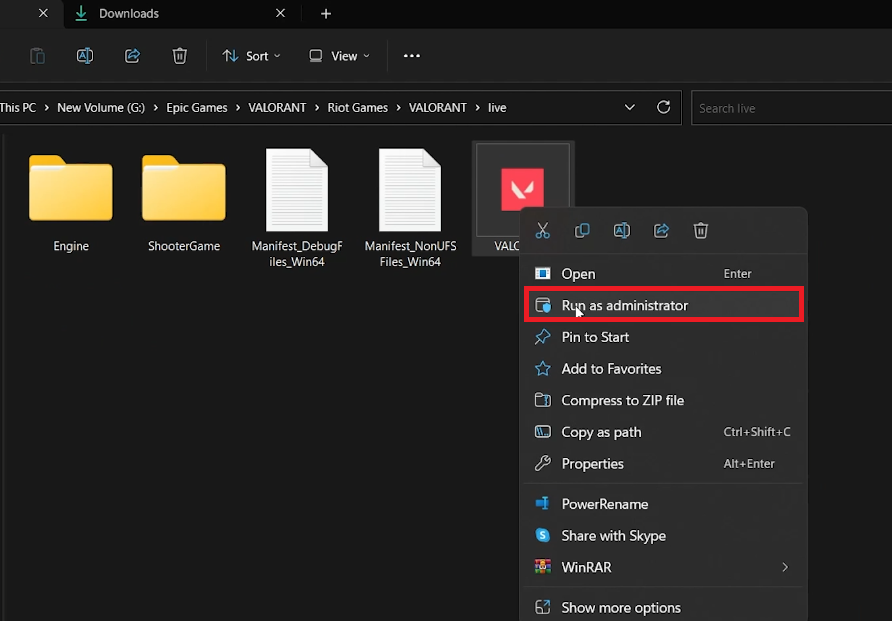892x621 pixels.
Task: Click the toolbar Share icon
Action: (x=132, y=56)
